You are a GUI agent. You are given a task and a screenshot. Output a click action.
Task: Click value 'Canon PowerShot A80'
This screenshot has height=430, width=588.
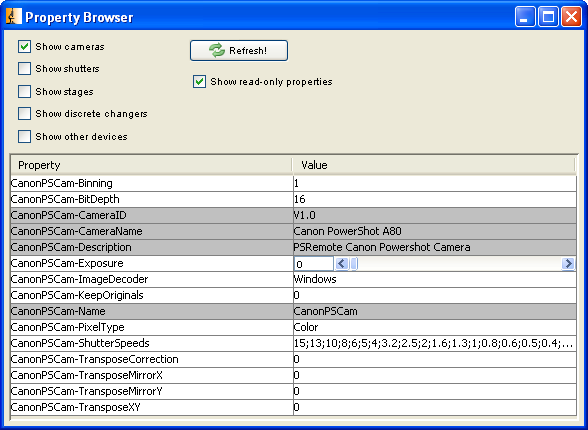(435, 231)
